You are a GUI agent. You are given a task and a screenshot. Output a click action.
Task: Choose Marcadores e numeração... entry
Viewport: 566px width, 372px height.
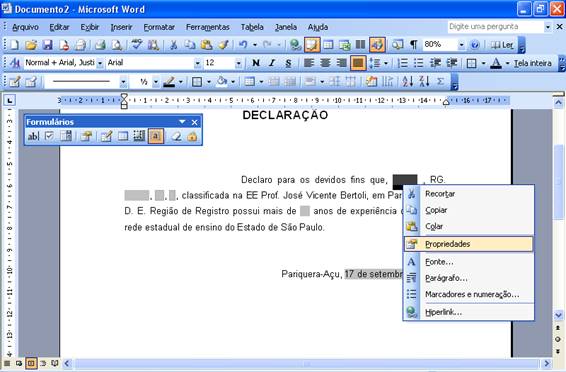pyautogui.click(x=469, y=294)
